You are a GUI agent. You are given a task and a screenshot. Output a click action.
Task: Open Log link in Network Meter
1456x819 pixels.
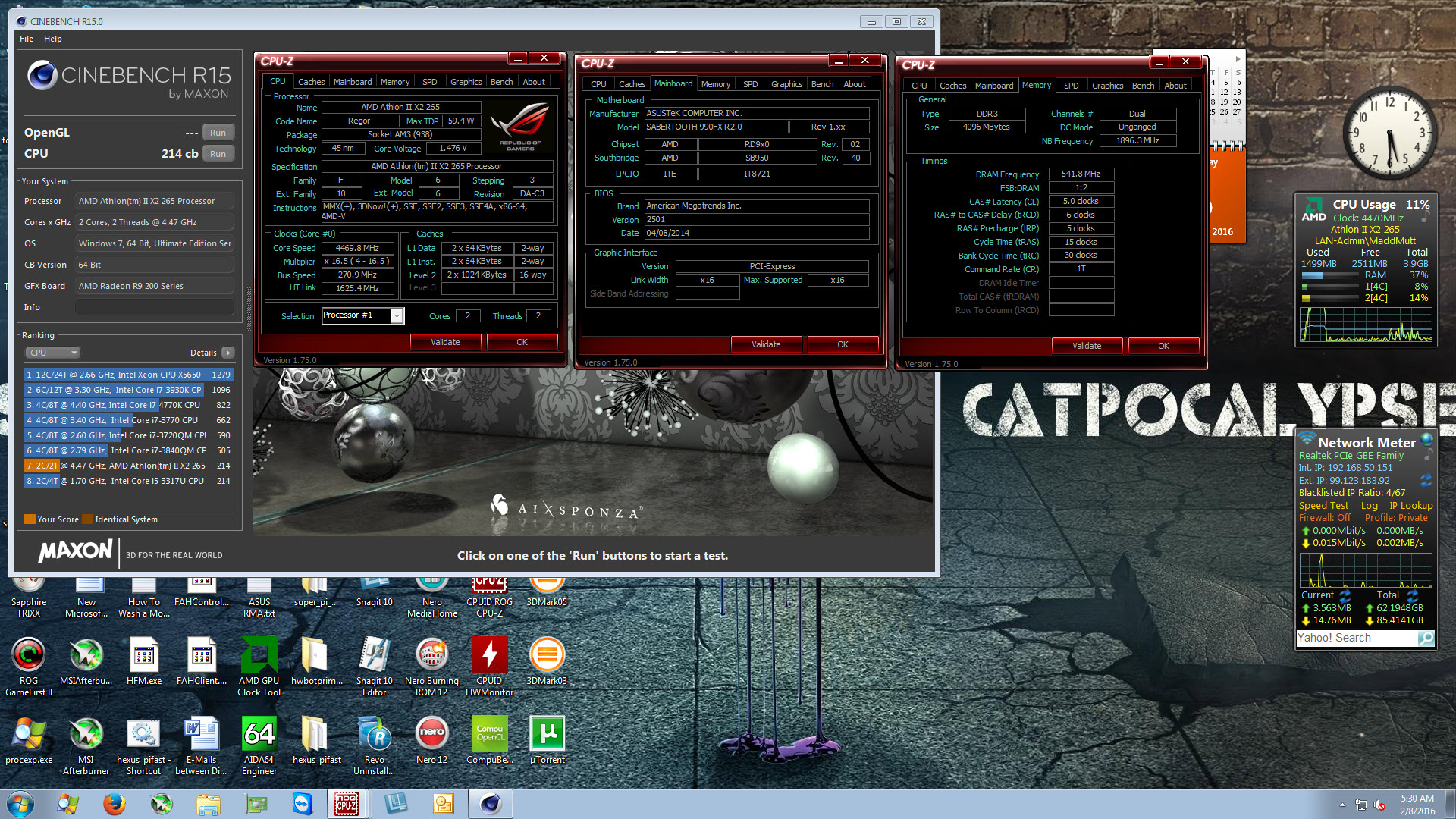coord(1369,506)
